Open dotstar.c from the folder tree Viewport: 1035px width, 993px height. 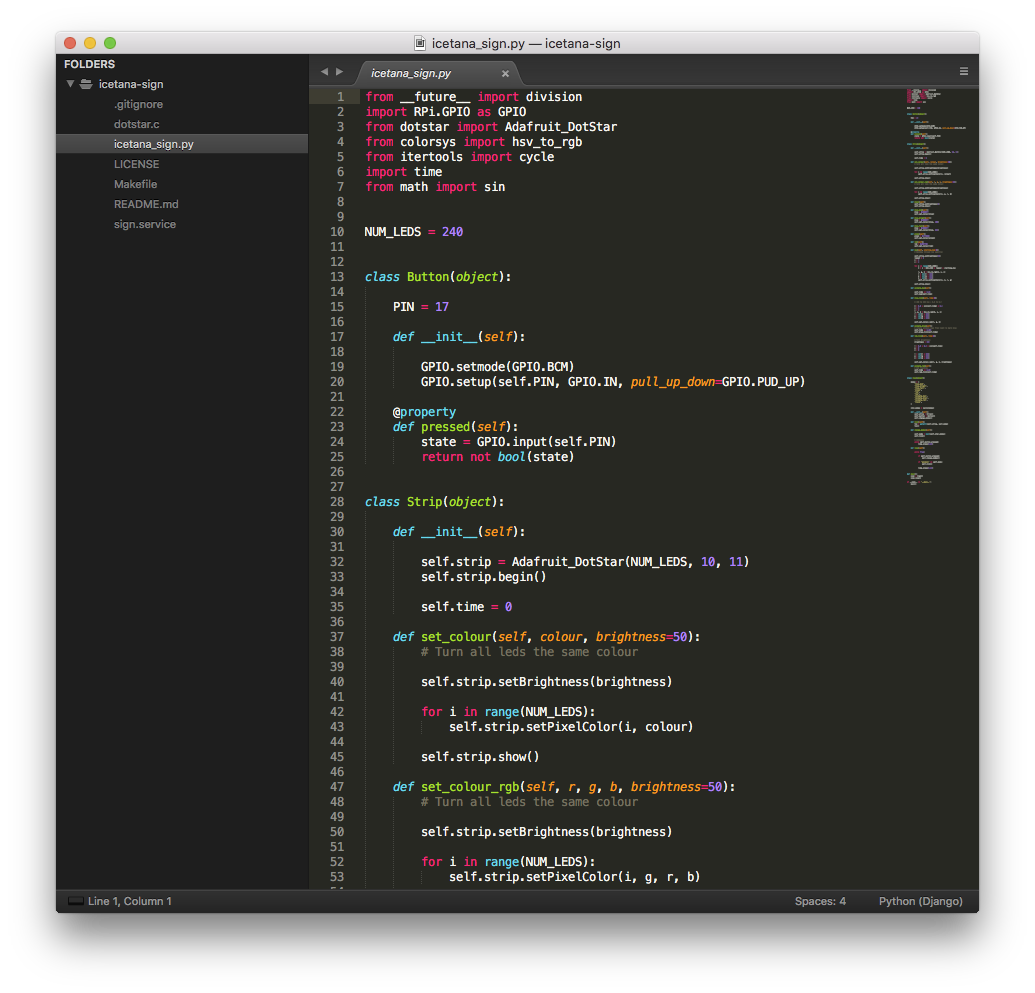coord(136,124)
